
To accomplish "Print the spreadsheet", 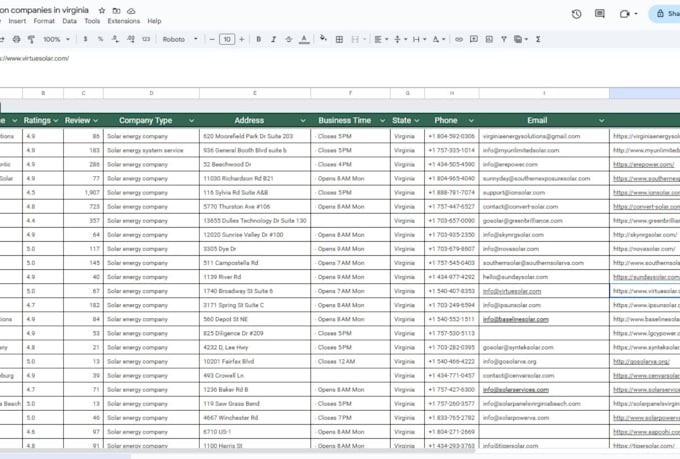I will coord(16,39).
